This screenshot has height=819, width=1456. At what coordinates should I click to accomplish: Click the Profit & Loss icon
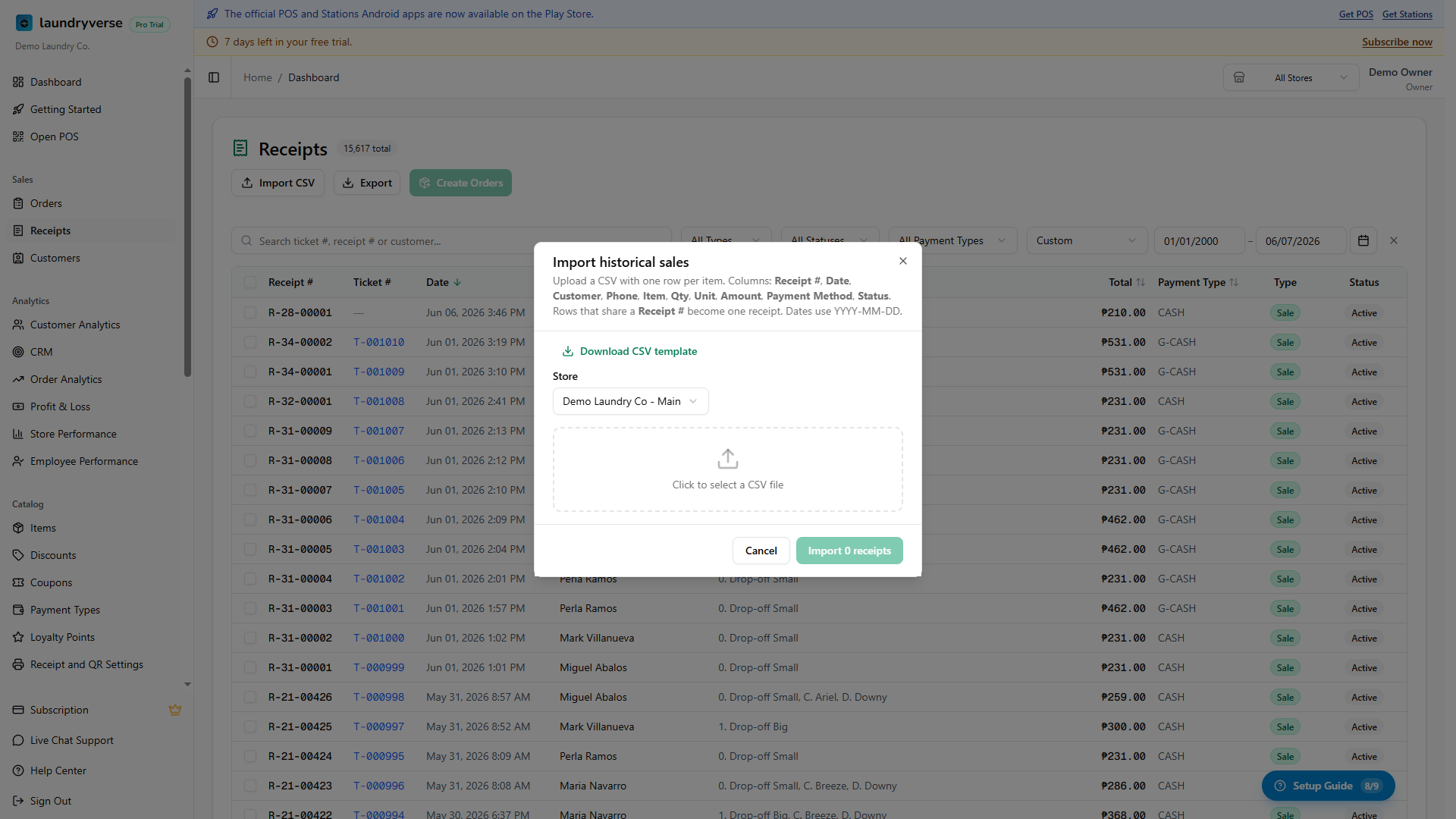click(x=18, y=406)
